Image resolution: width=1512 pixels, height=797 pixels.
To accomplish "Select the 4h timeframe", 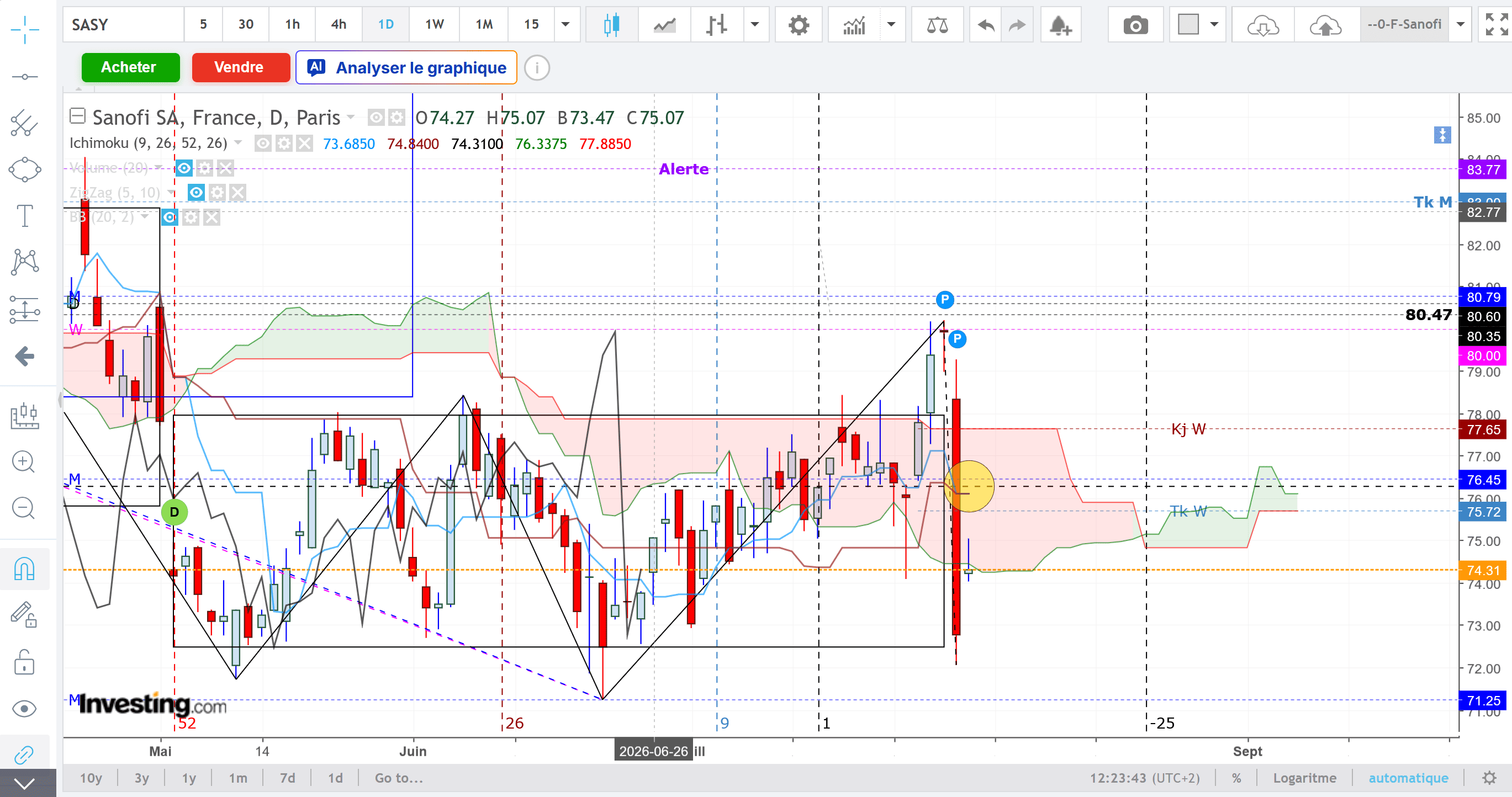I will (339, 25).
